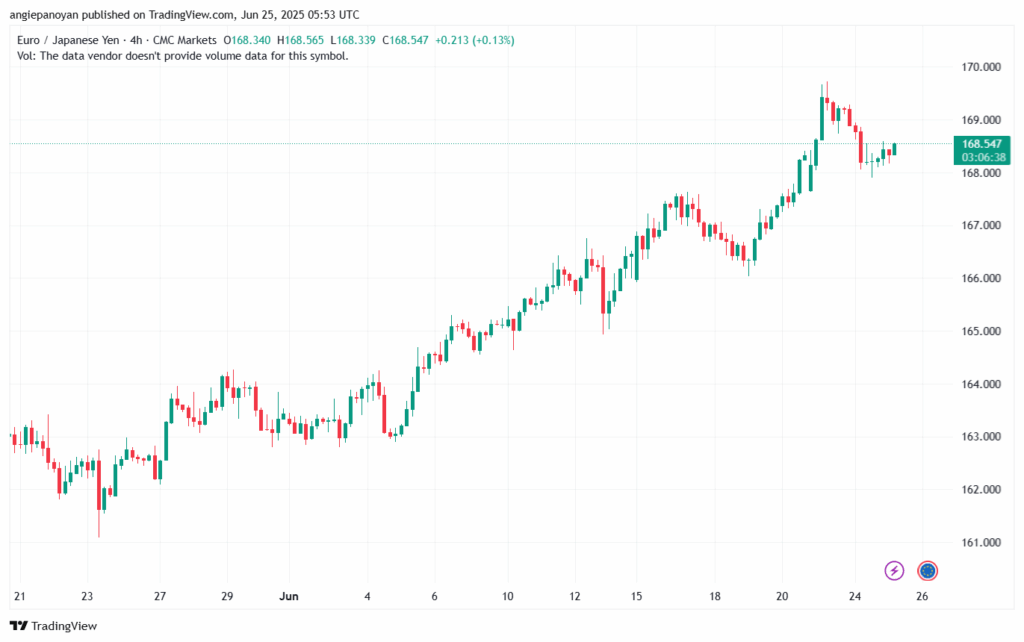1024x642 pixels.
Task: Click the EU flag economic event icon
Action: pos(927,570)
